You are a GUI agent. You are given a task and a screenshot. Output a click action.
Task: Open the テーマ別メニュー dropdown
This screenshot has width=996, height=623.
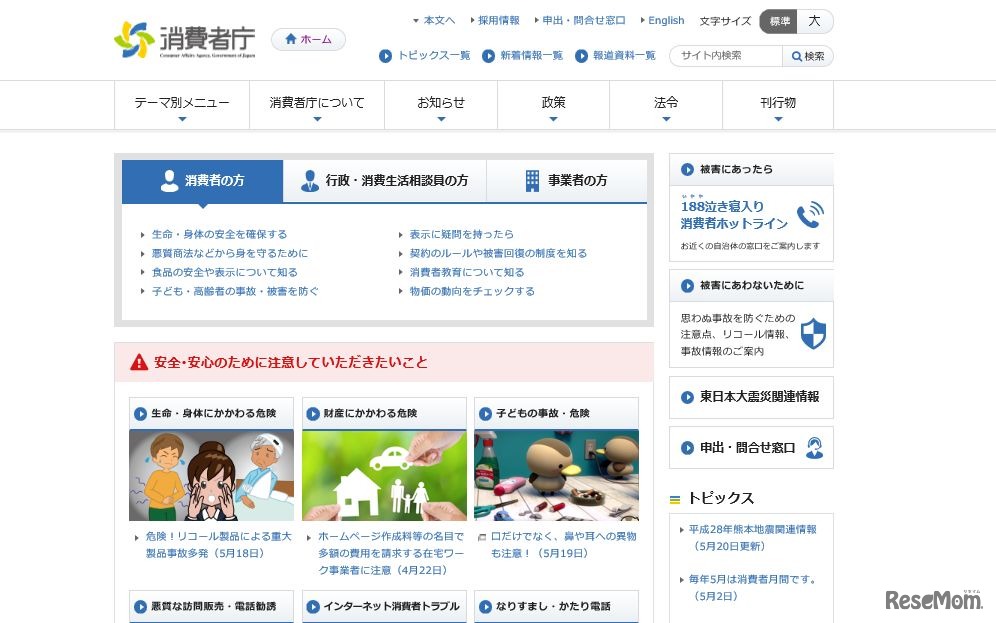coord(183,103)
